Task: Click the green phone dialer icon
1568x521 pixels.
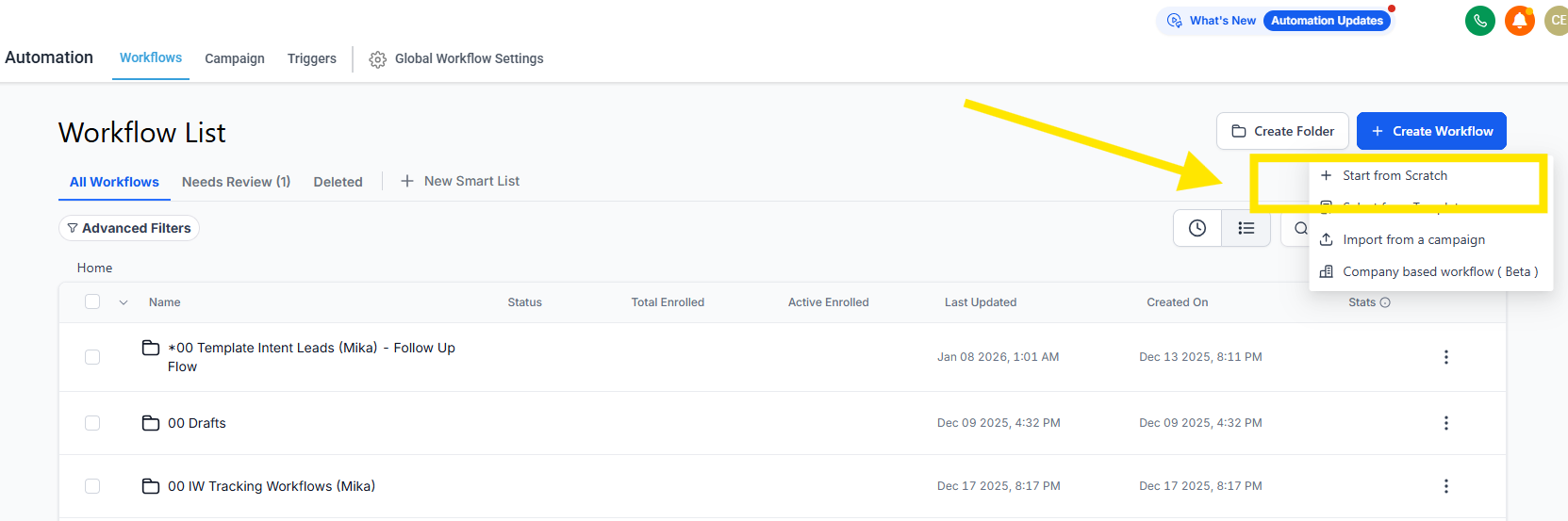Action: point(1479,21)
